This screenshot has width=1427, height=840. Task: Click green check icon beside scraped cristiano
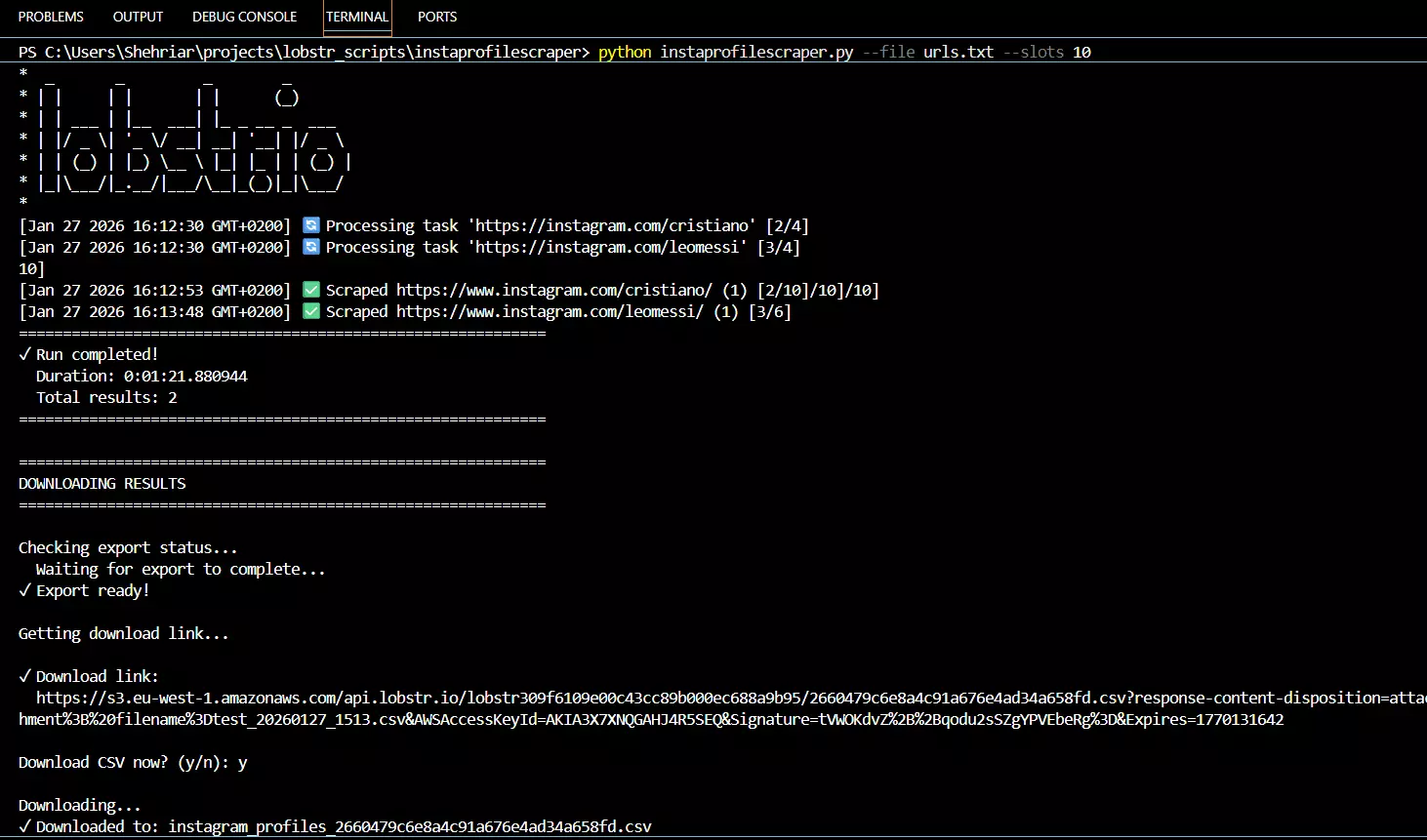(x=310, y=290)
